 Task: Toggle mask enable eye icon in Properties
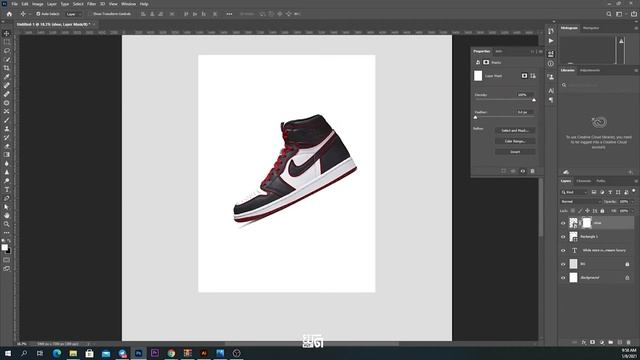point(523,171)
